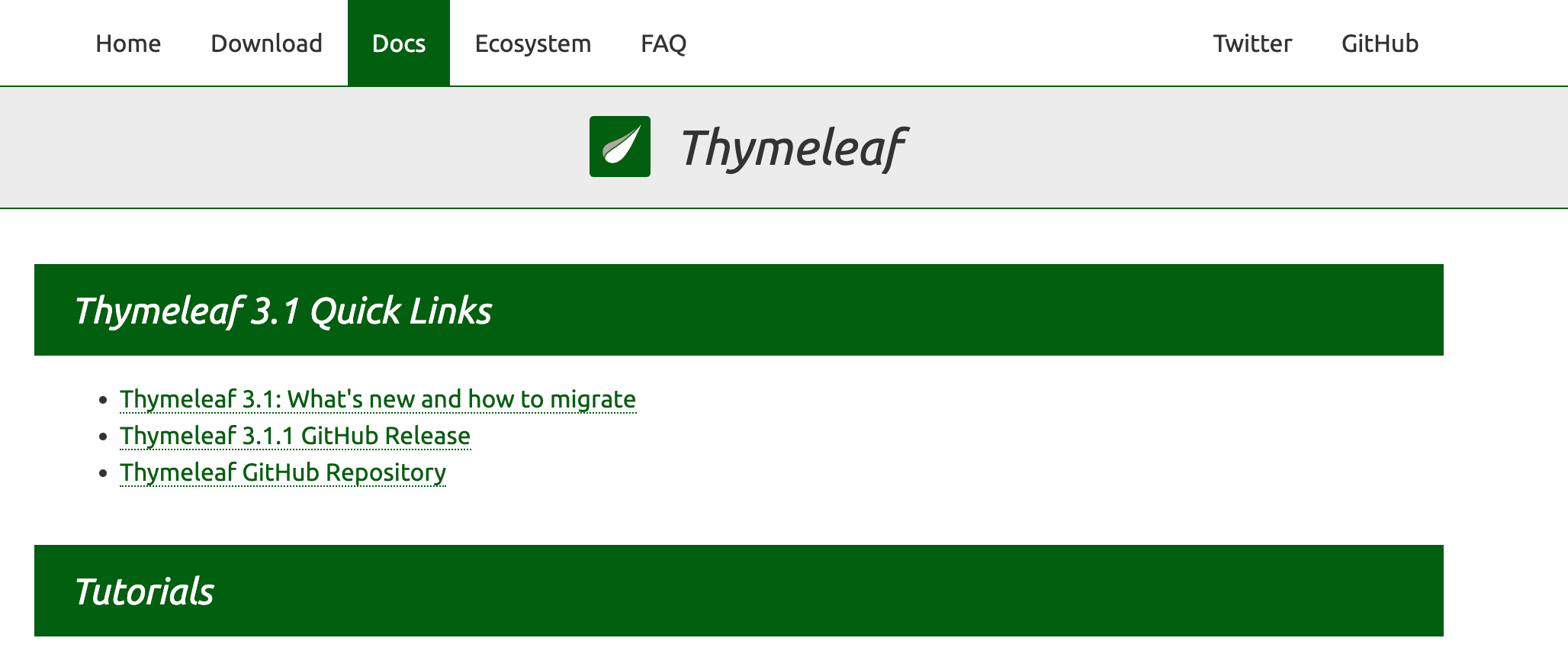This screenshot has width=1568, height=667.
Task: Open the Ecosystem navigation item
Action: [532, 43]
